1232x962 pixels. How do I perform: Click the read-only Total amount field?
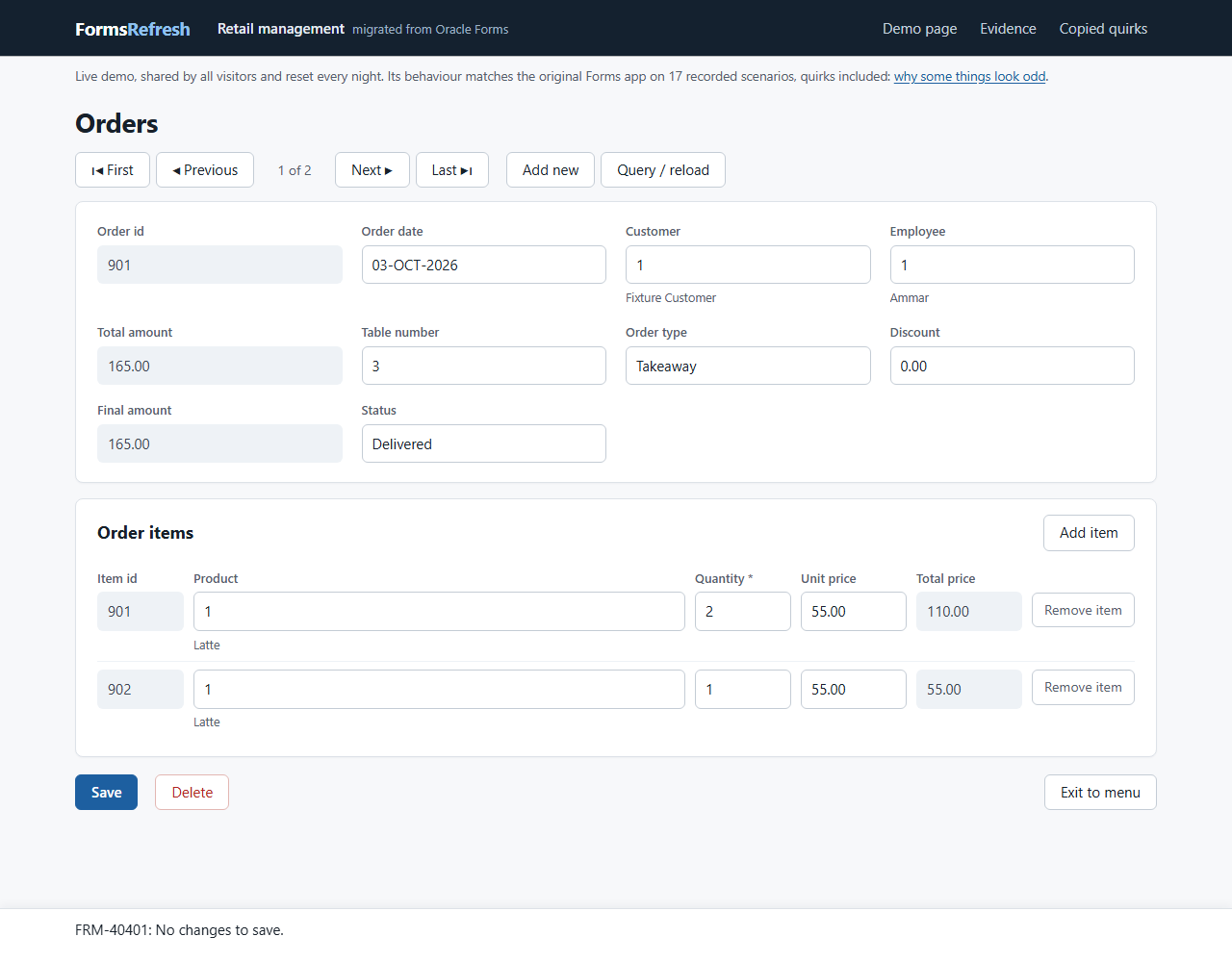(219, 366)
